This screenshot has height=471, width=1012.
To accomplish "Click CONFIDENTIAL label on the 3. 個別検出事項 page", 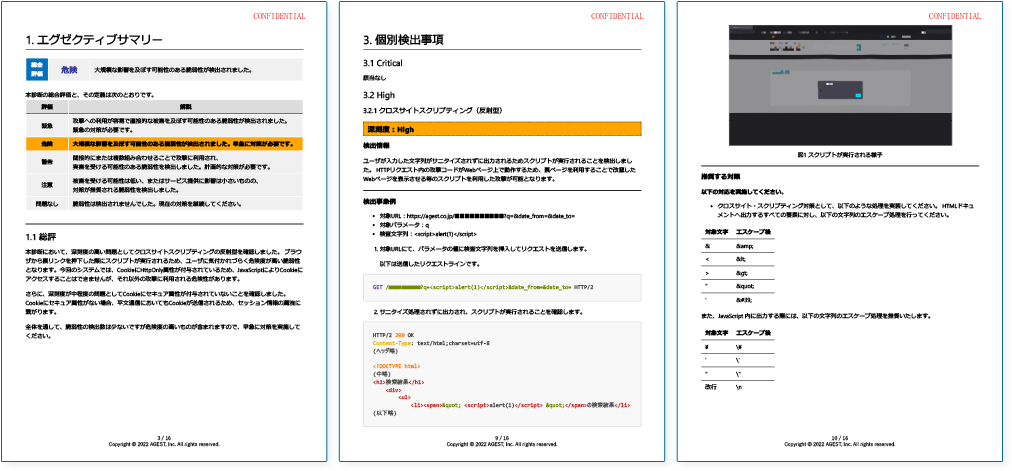I will pyautogui.click(x=617, y=16).
